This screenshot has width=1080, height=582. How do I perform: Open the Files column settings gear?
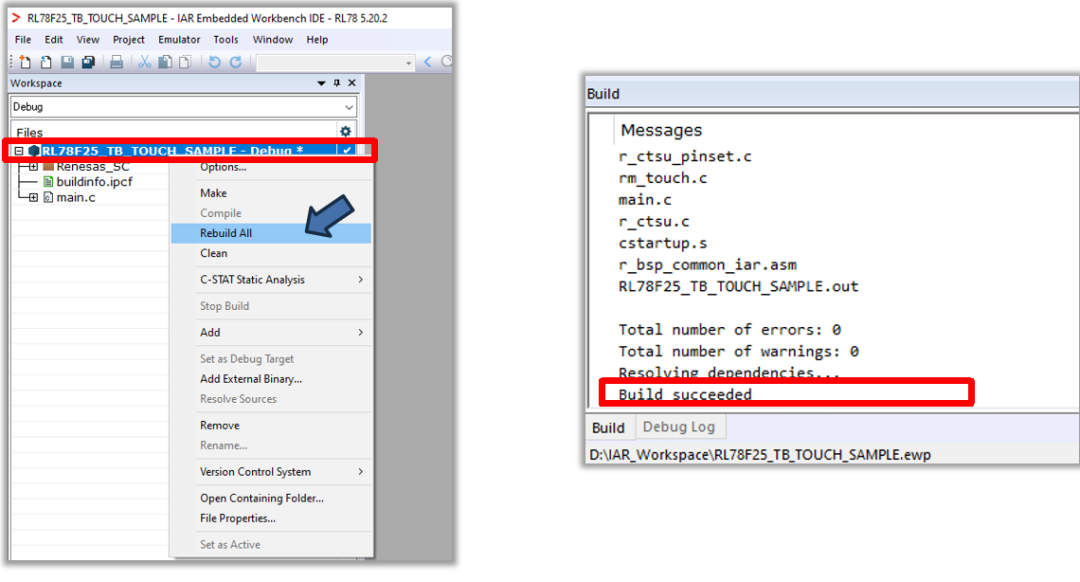(345, 131)
